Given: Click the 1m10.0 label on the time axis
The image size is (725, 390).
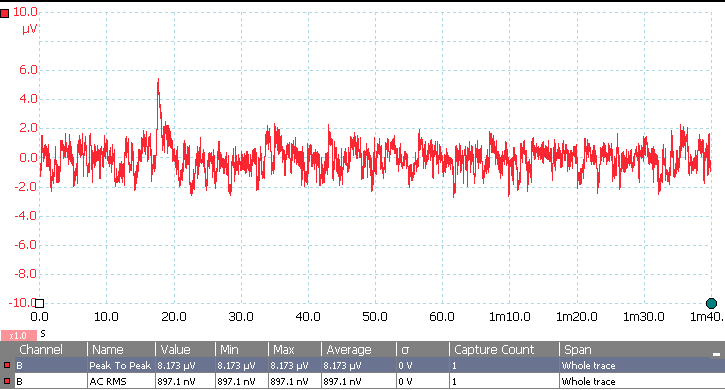Looking at the screenshot, I should [x=510, y=317].
